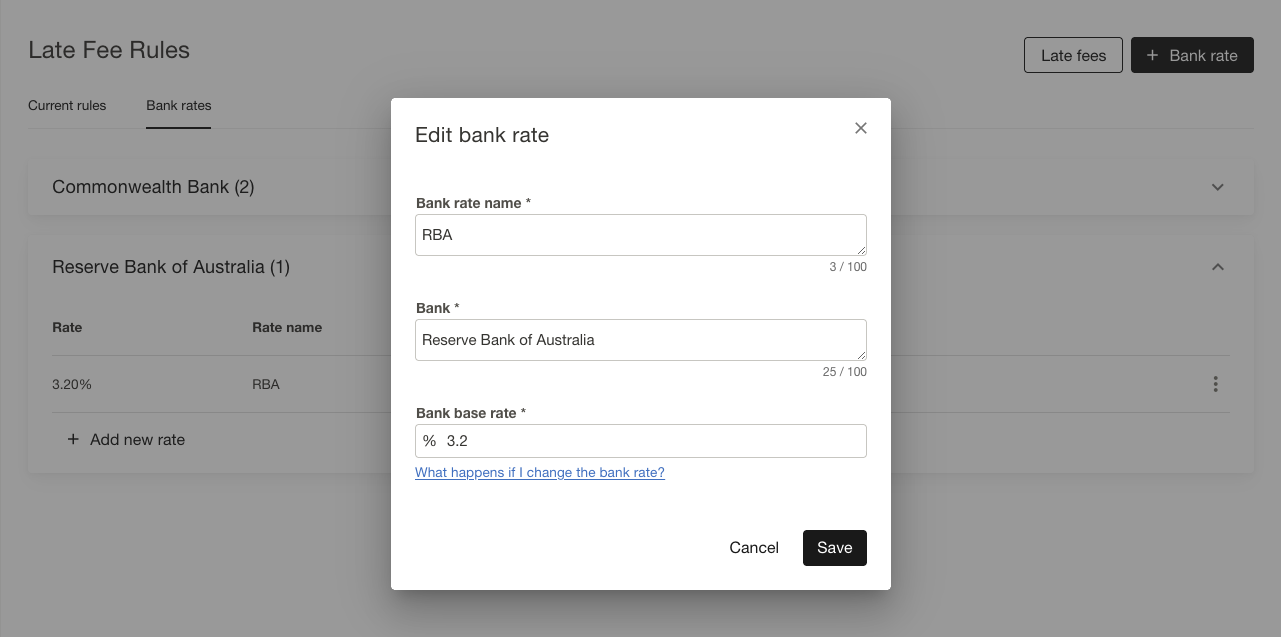Grab the resize handle of Bank rate name field
1281x637 pixels.
pyautogui.click(x=860, y=249)
